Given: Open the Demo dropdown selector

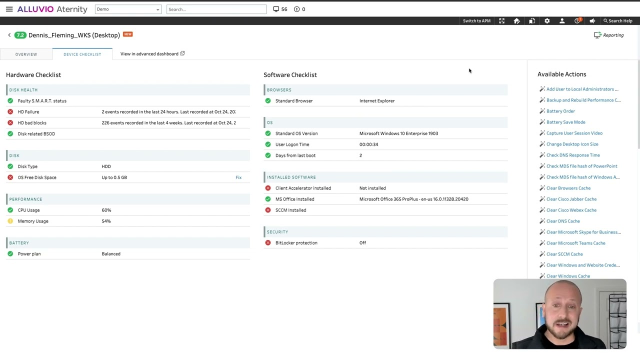Looking at the screenshot, I should coord(128,9).
